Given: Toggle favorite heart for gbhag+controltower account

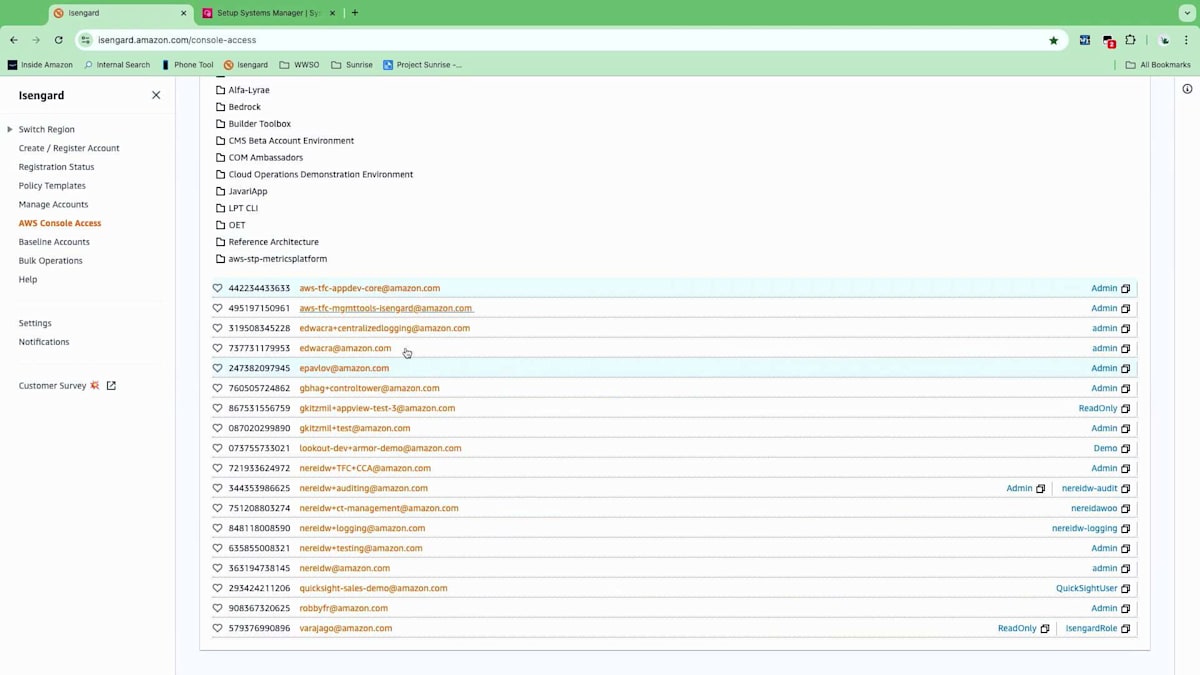Looking at the screenshot, I should tap(217, 388).
